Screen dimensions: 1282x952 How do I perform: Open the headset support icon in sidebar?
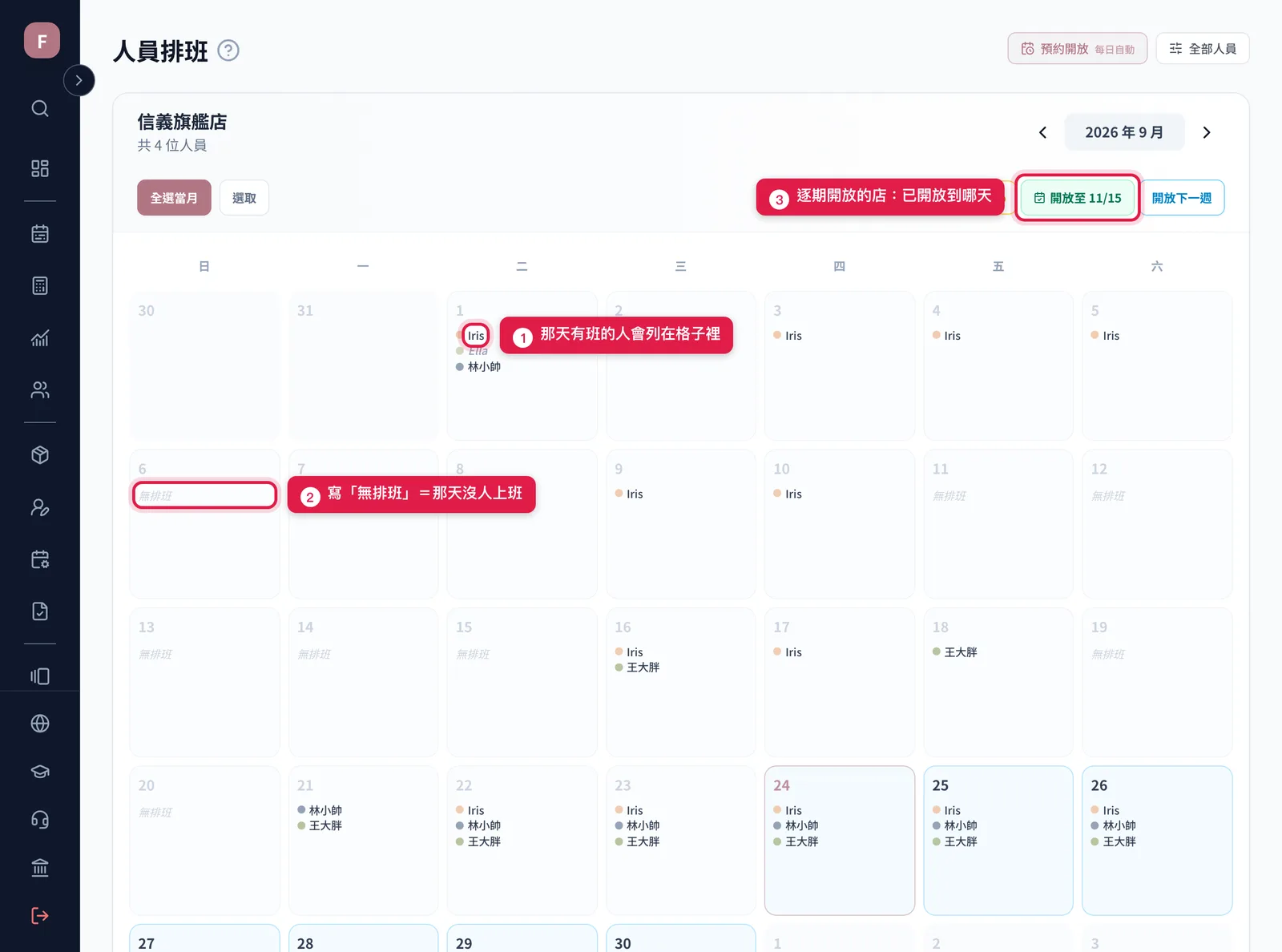pos(40,820)
